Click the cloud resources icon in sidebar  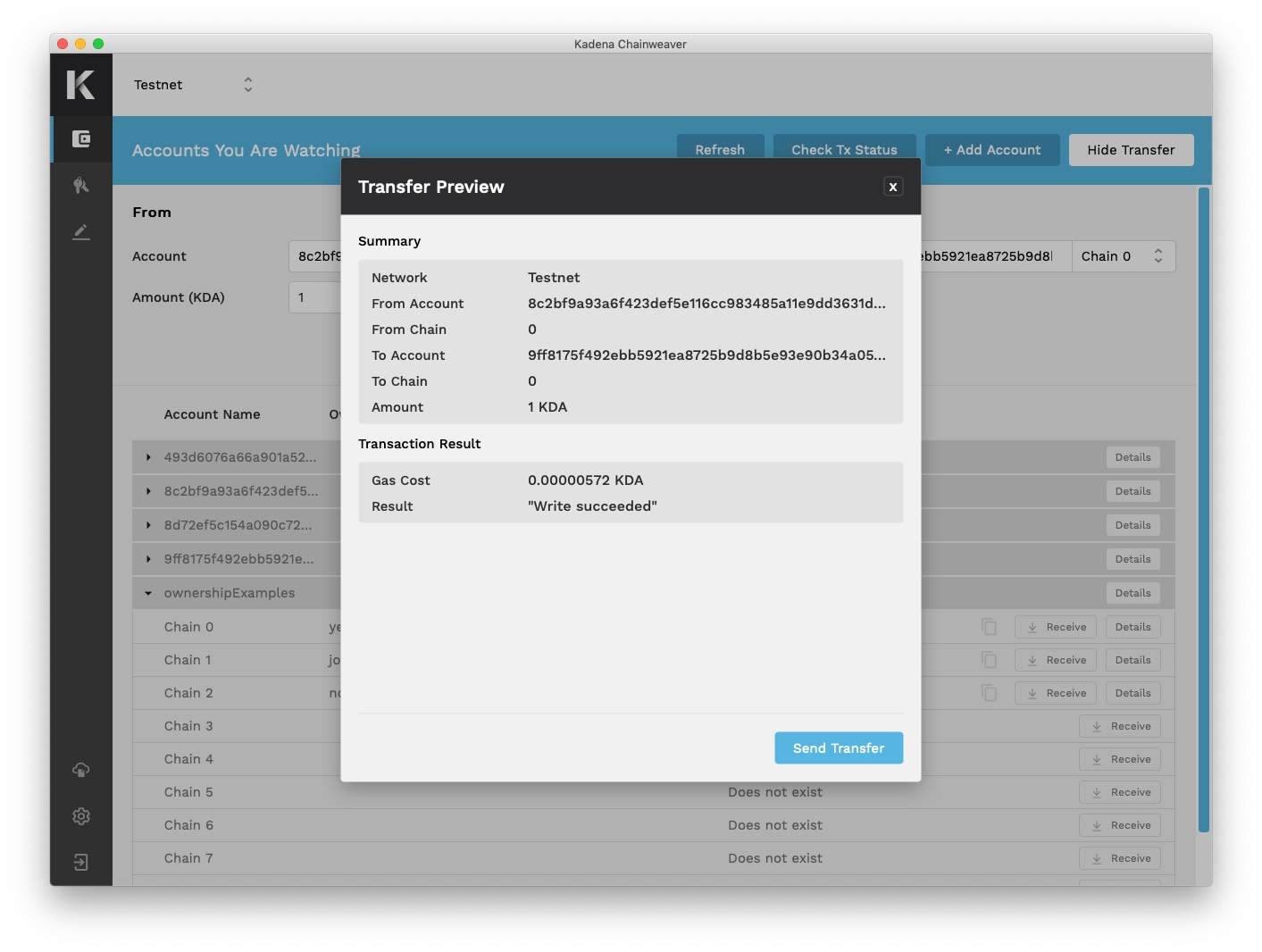(x=81, y=770)
